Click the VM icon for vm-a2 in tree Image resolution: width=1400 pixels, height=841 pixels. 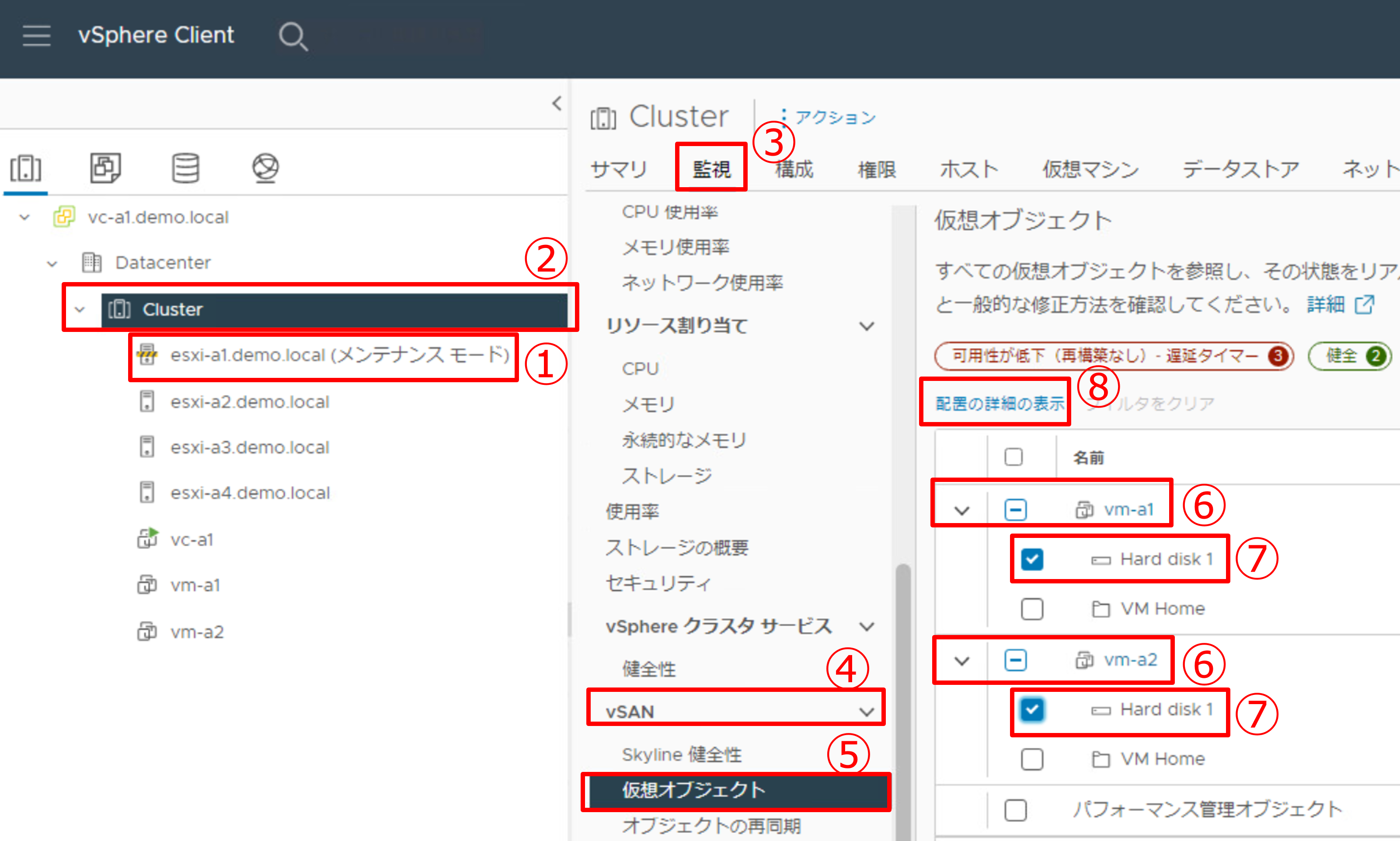pos(147,631)
